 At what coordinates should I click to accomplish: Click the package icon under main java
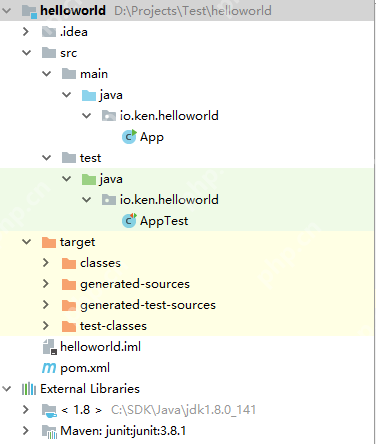click(x=109, y=116)
